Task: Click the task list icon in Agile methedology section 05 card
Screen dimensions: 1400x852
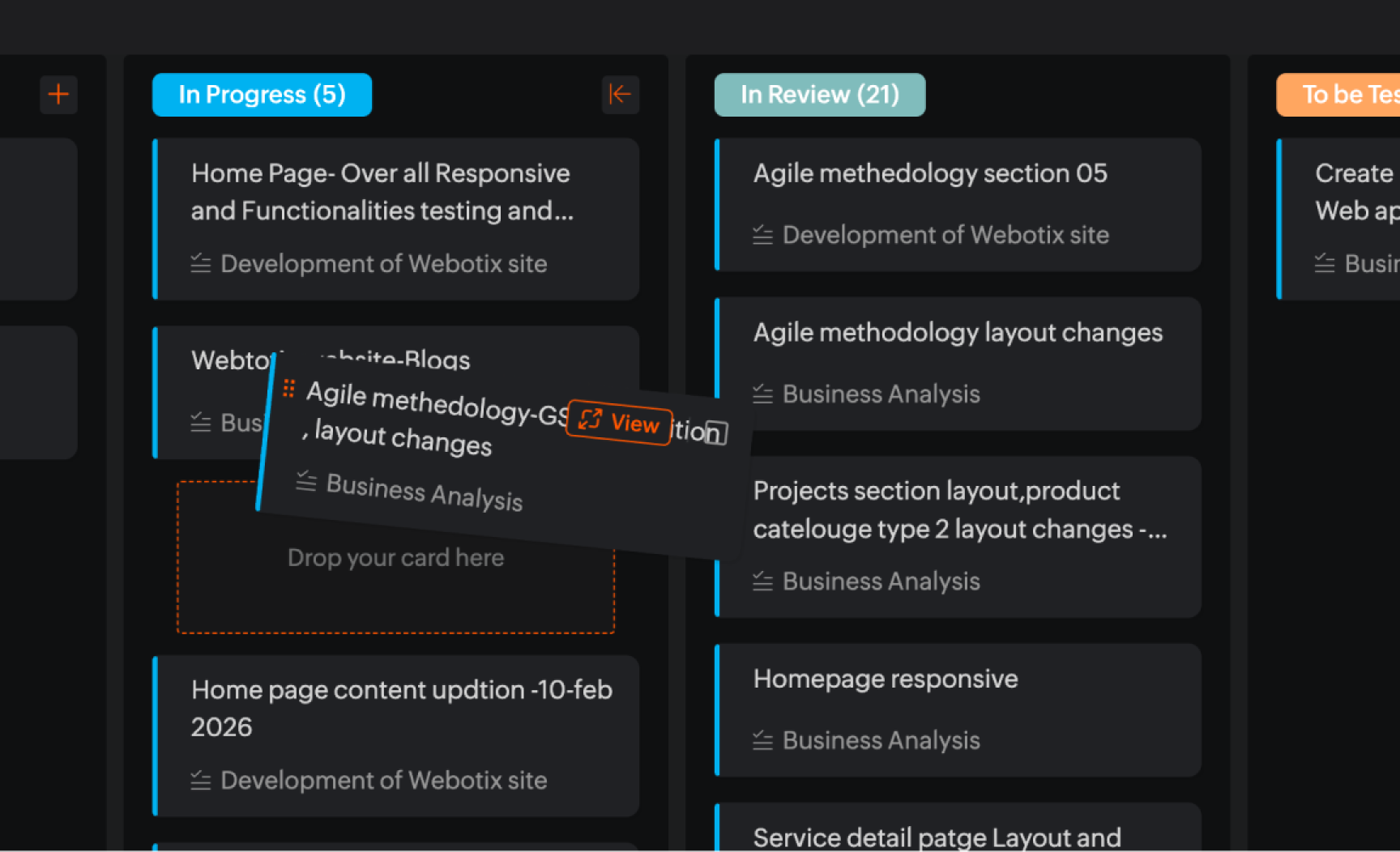Action: pos(762,235)
